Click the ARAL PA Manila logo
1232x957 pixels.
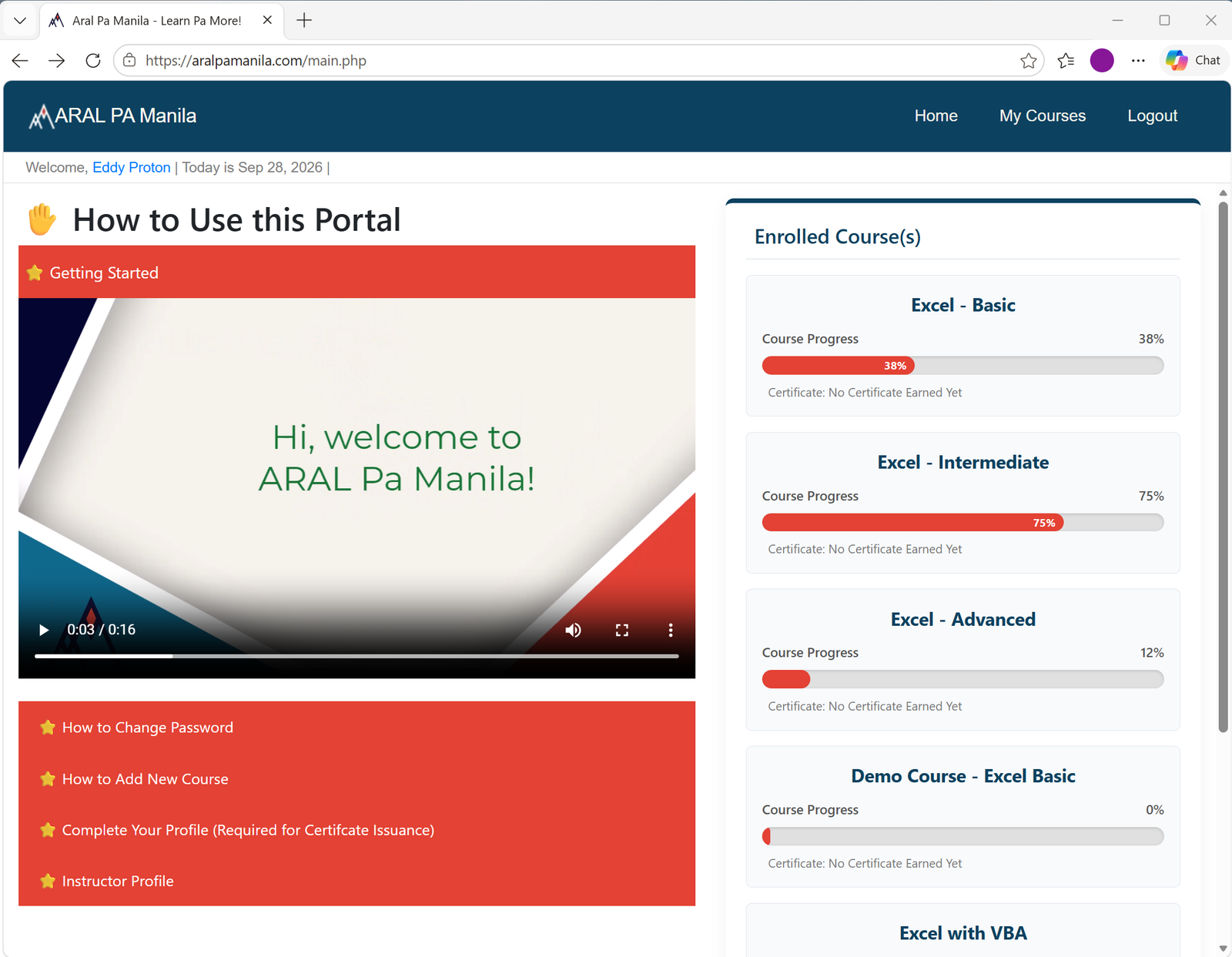(x=112, y=116)
